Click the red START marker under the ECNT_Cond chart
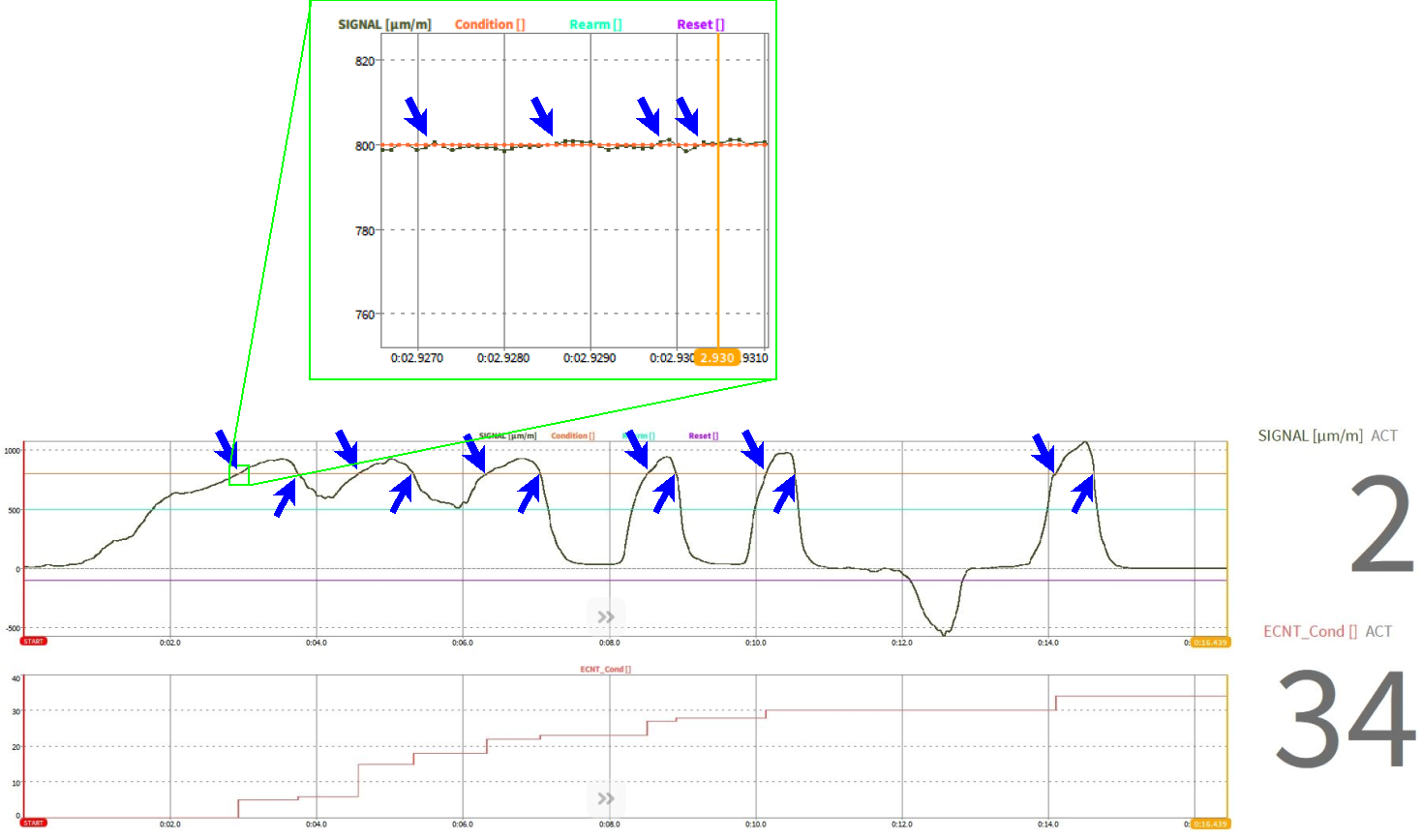 pos(34,823)
